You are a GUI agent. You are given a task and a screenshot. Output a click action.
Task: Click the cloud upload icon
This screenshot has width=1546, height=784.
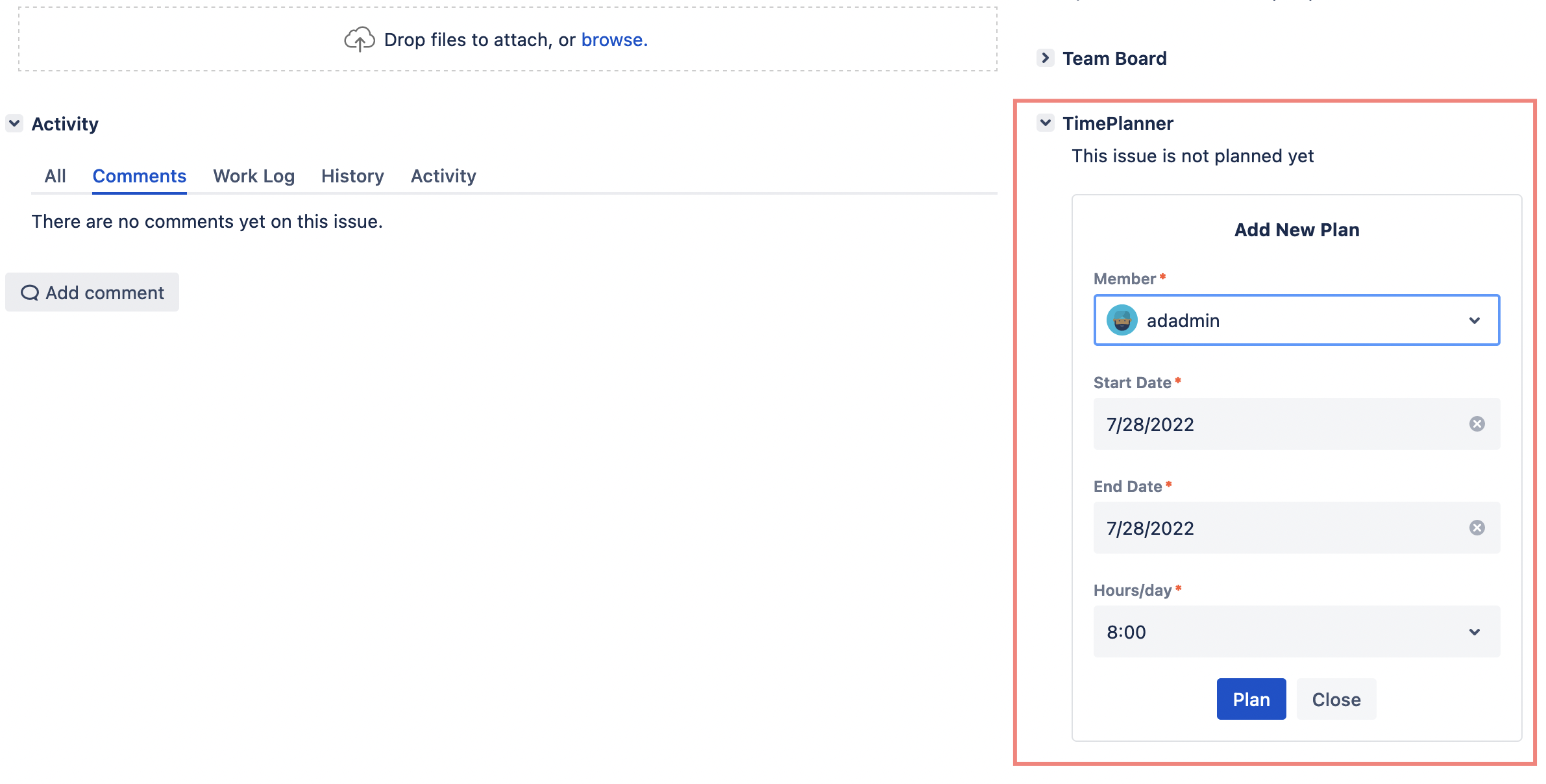point(359,40)
